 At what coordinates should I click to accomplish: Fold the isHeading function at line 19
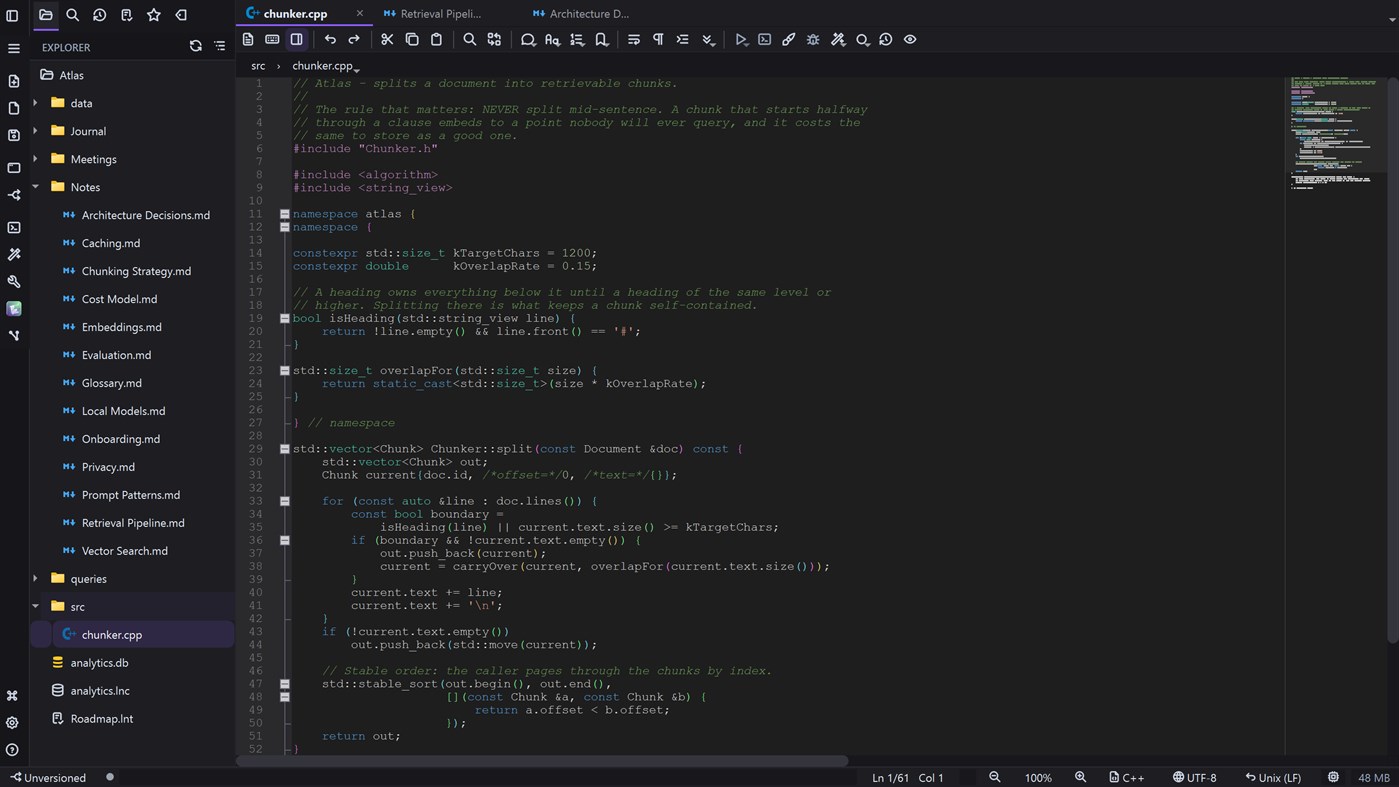pyautogui.click(x=285, y=318)
